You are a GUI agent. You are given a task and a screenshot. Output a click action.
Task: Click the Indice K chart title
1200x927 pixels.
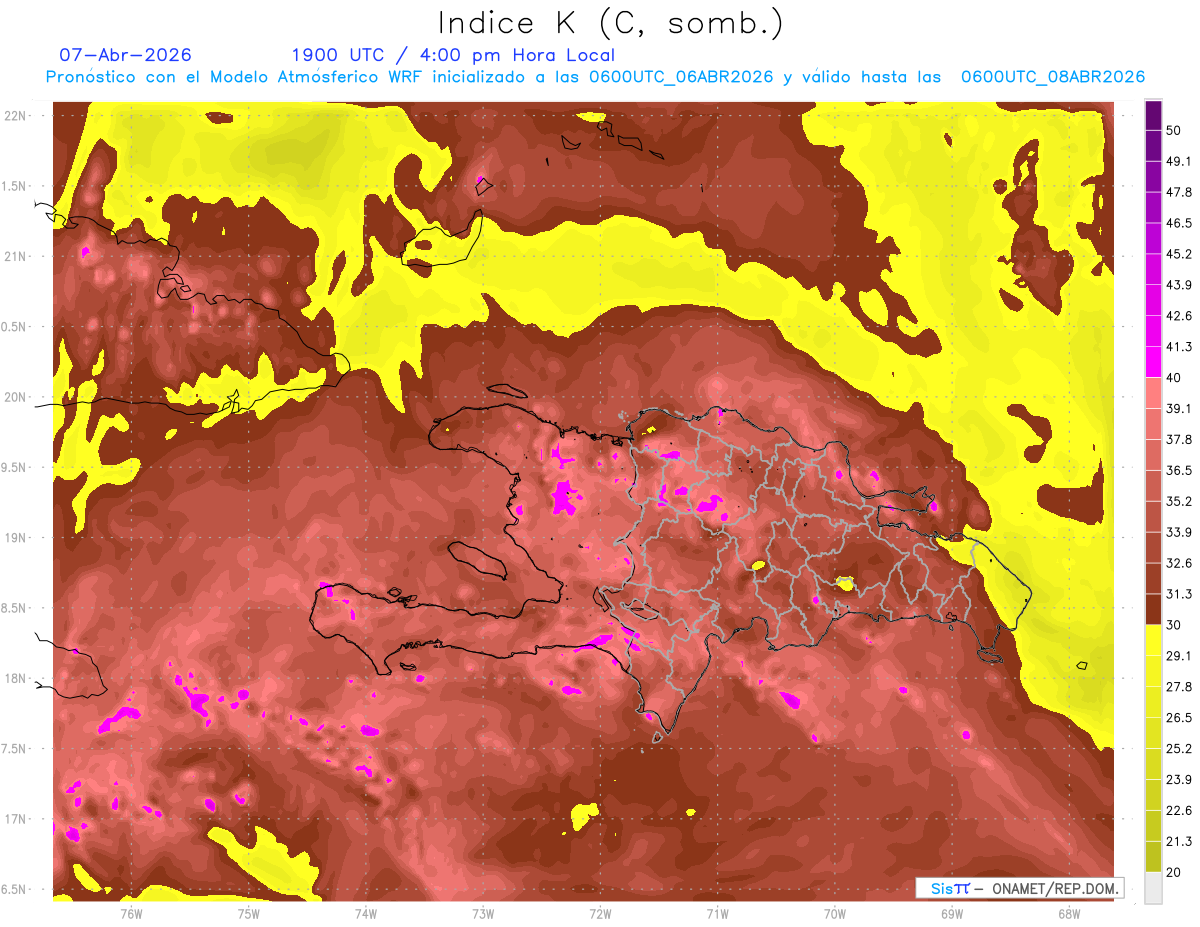(612, 23)
